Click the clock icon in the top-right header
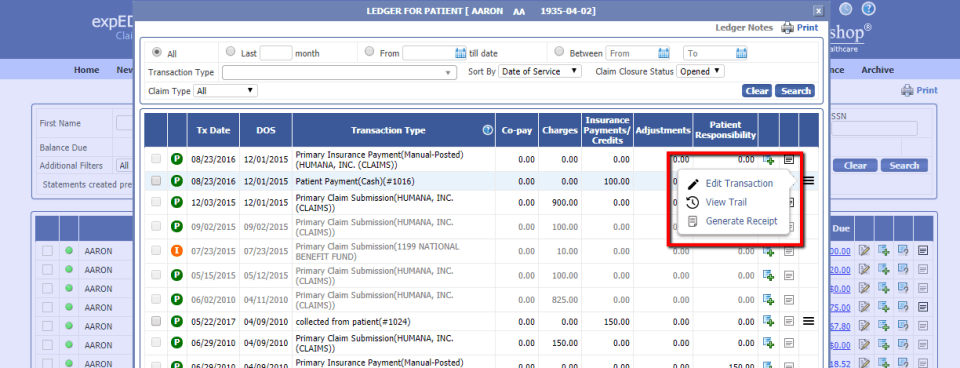The width and height of the screenshot is (960, 368). 846,9
